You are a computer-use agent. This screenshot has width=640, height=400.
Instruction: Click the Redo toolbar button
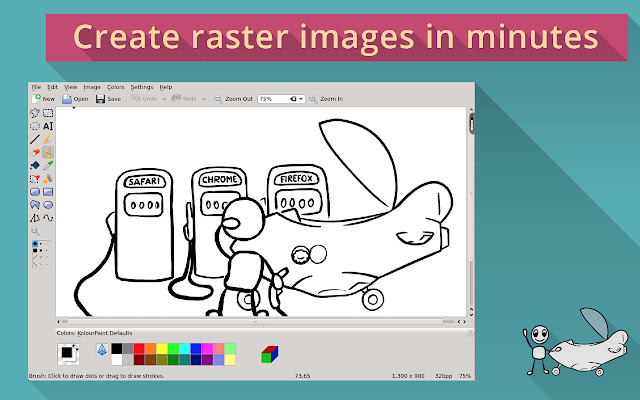pos(184,99)
